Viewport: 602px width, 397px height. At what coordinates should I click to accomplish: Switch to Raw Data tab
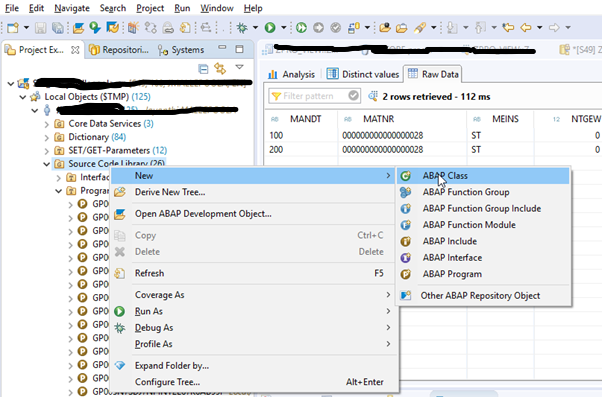click(433, 74)
